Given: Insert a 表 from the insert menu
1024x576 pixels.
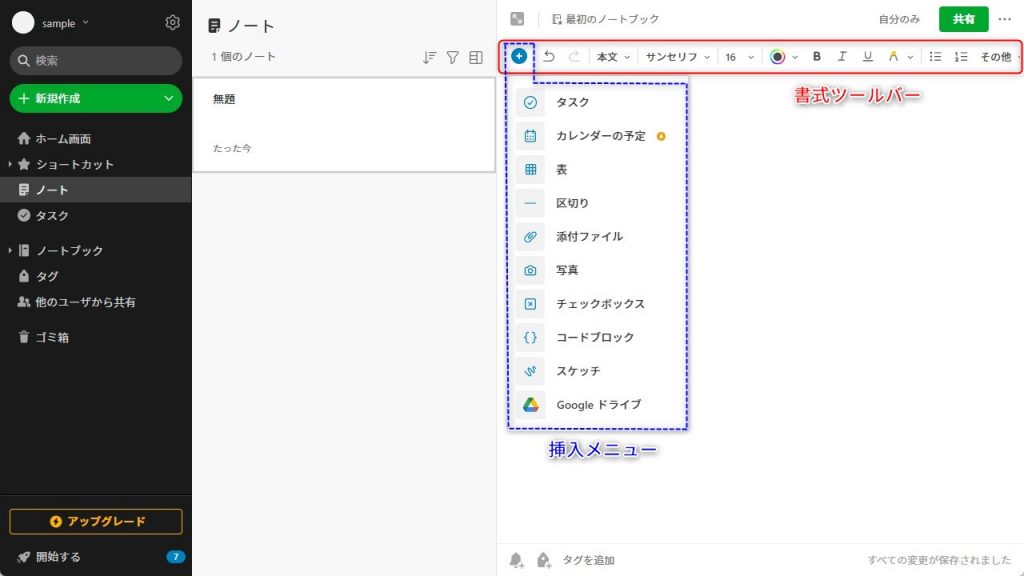Looking at the screenshot, I should coord(568,169).
